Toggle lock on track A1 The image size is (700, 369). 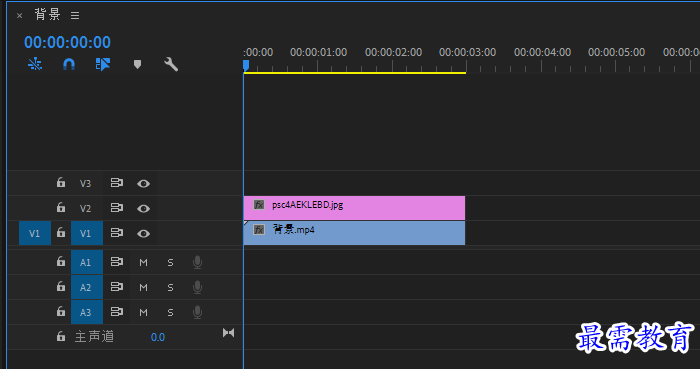coord(61,262)
